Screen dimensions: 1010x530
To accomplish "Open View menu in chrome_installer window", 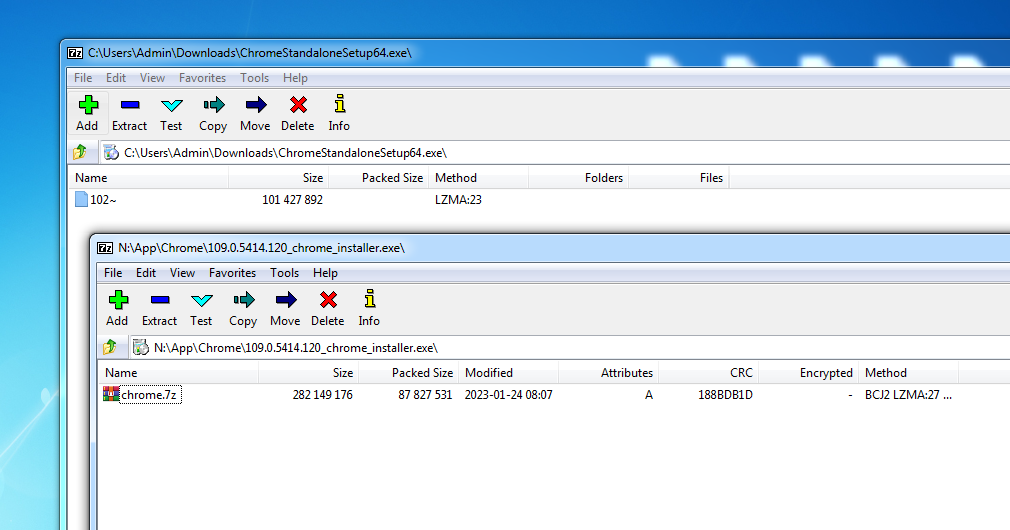I will coord(182,273).
